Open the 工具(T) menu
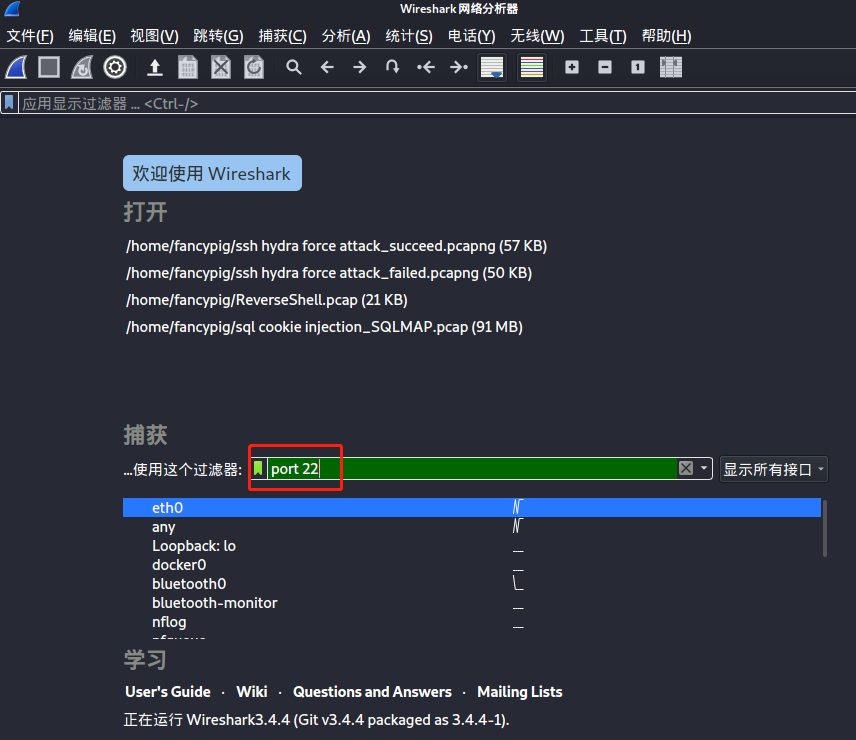Viewport: 856px width, 740px height. pos(603,36)
